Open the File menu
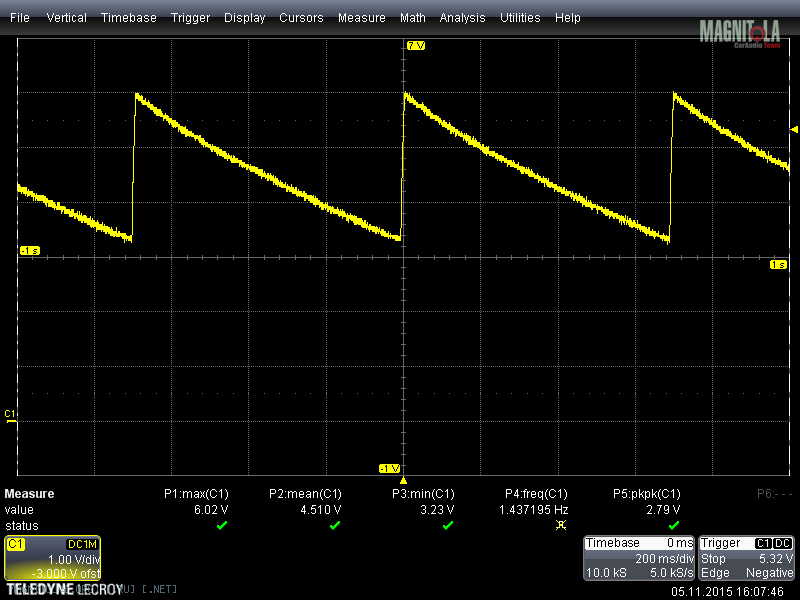 19,18
